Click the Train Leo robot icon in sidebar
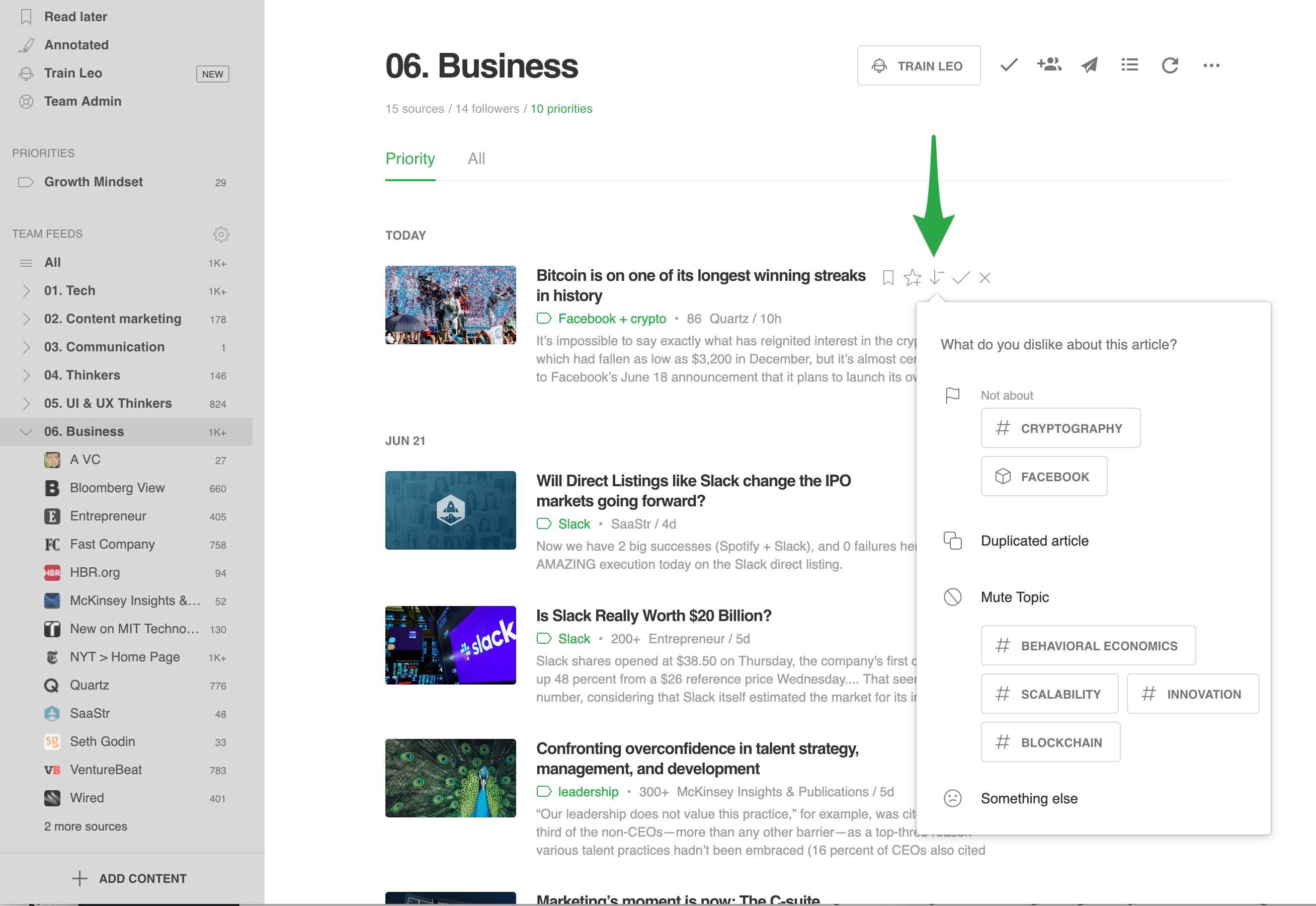This screenshot has width=1316, height=906. 26,73
